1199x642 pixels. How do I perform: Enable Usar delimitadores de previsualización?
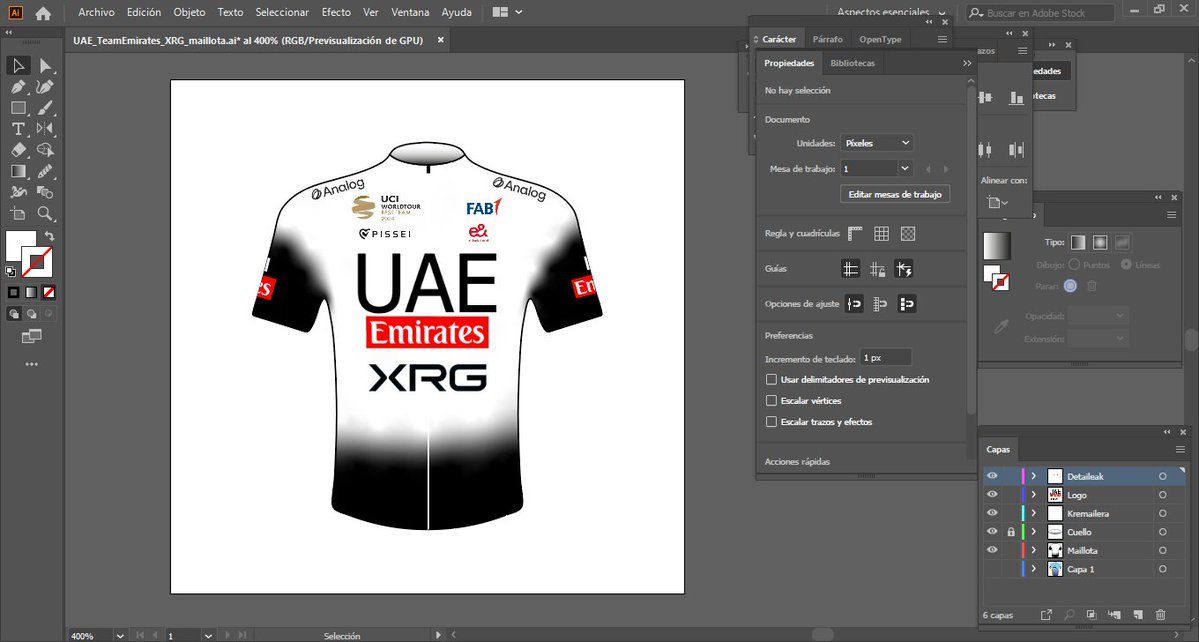[x=771, y=379]
